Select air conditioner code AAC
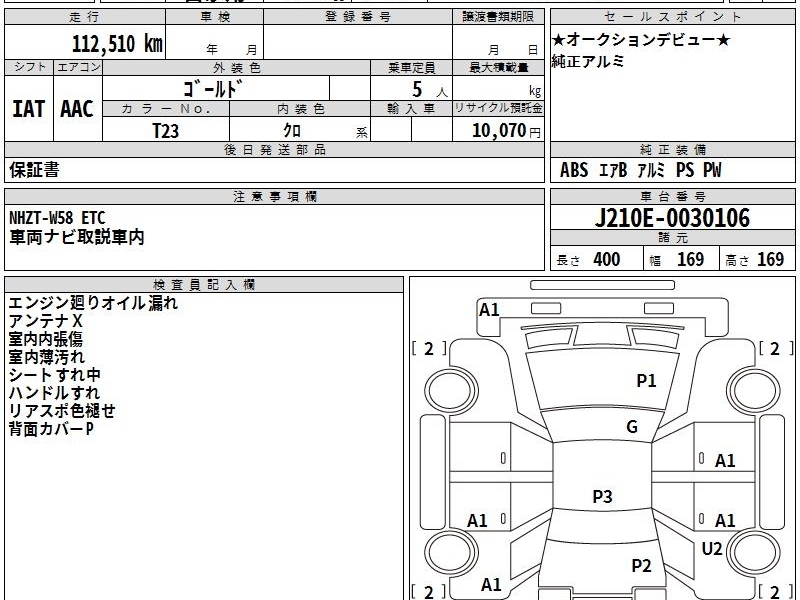Screen dimensions: 800x600 tap(77, 109)
